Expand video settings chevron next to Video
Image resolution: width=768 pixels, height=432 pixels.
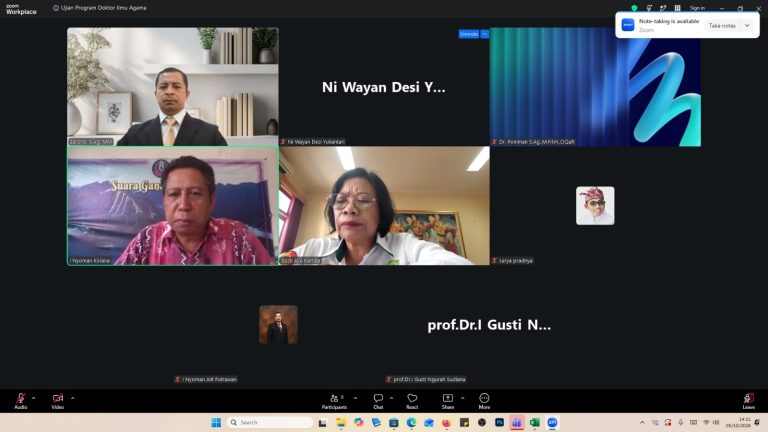click(x=72, y=398)
